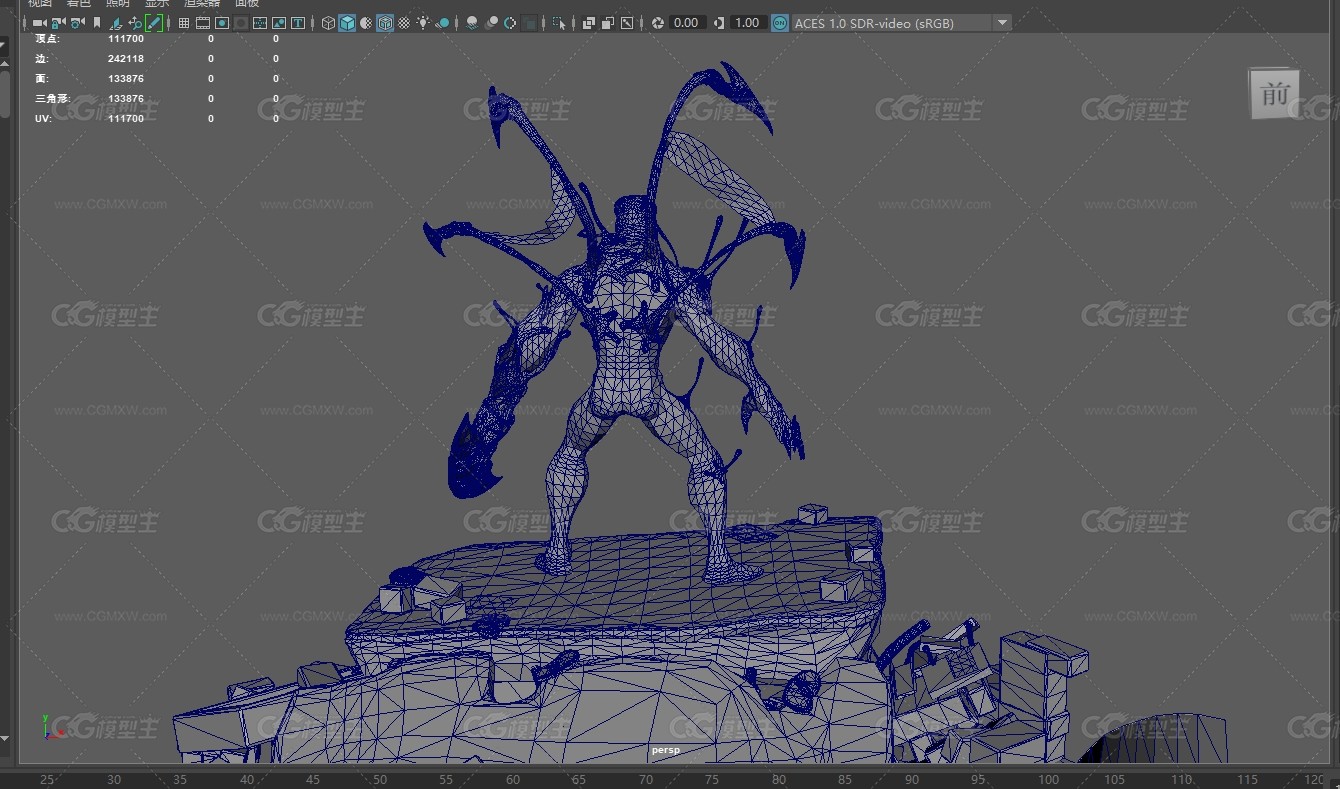The width and height of the screenshot is (1340, 789).
Task: Click the persp camera label
Action: pyautogui.click(x=665, y=749)
